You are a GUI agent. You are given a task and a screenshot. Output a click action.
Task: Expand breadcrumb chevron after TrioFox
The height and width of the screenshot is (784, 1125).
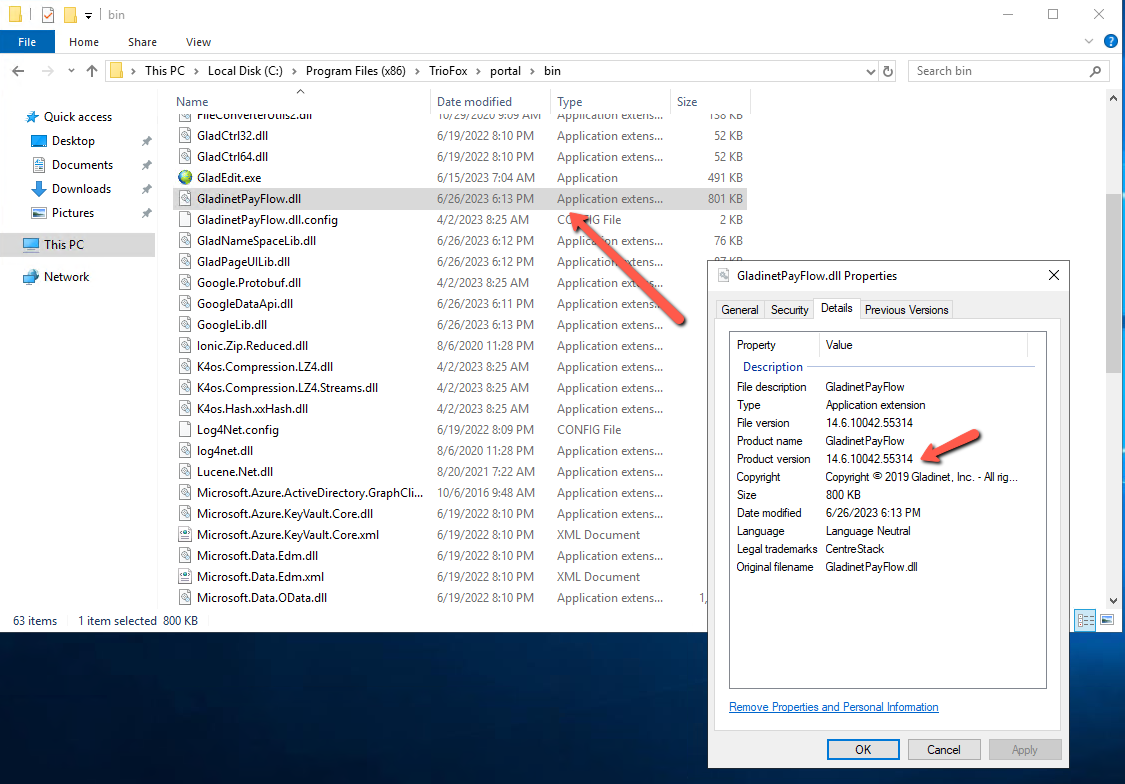point(479,71)
